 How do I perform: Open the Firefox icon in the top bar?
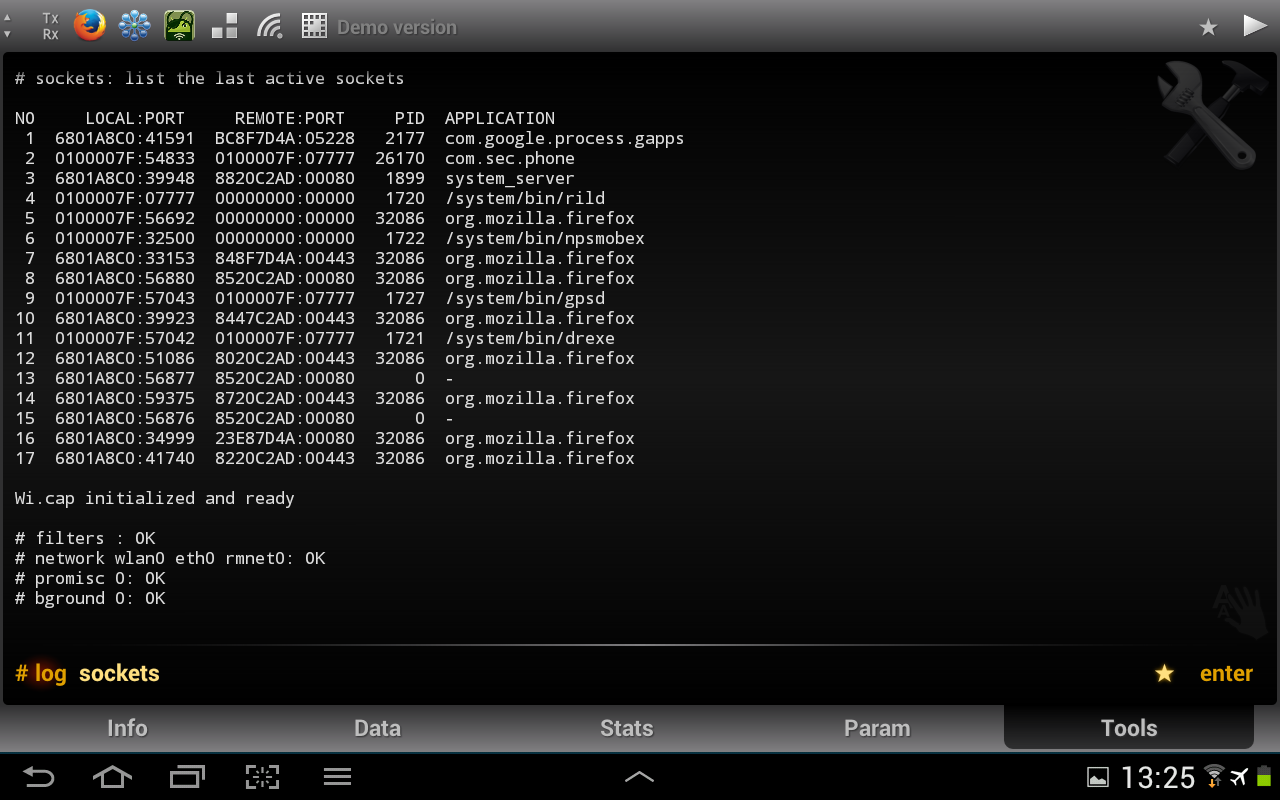[90, 25]
